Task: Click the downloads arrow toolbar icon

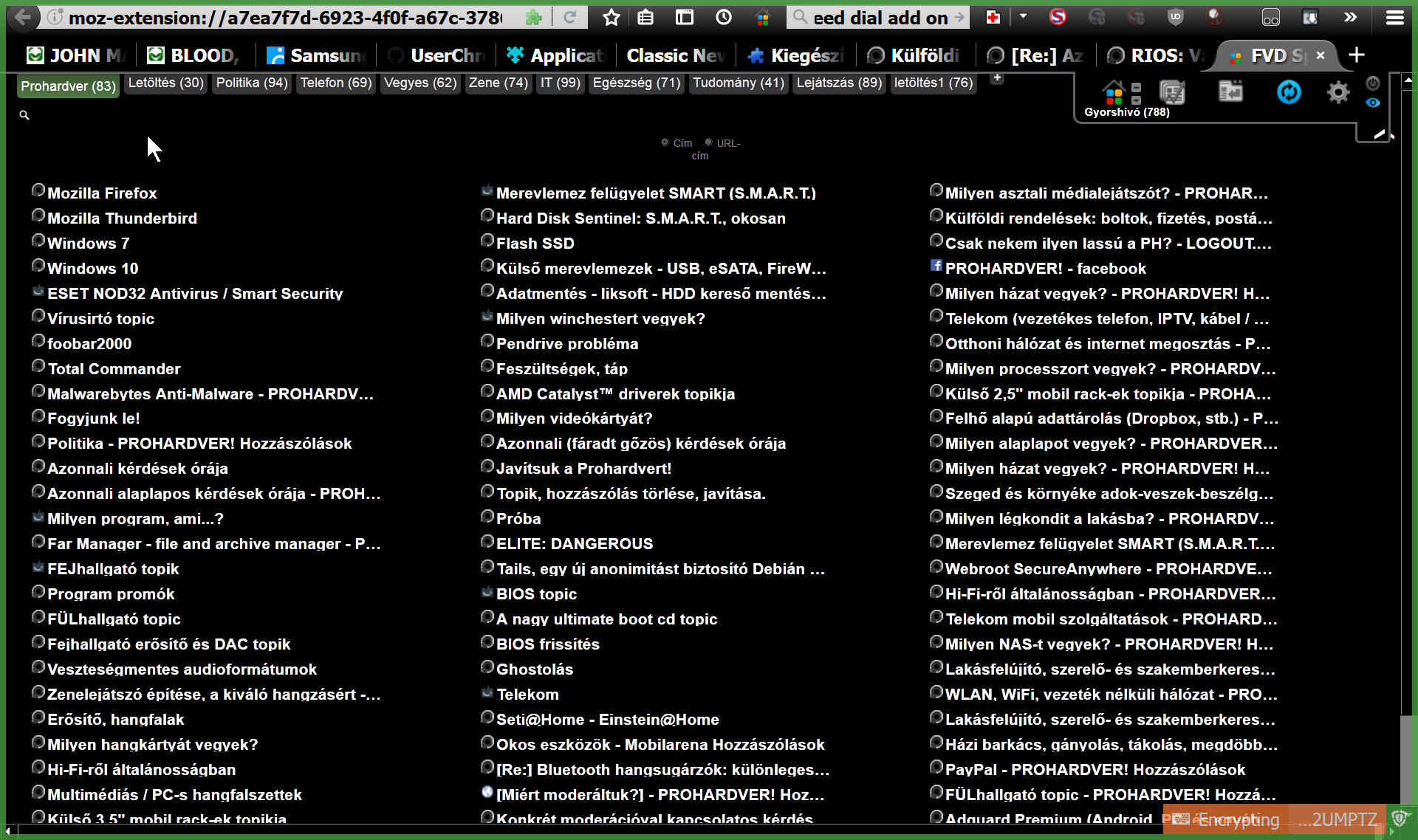Action: (1310, 17)
